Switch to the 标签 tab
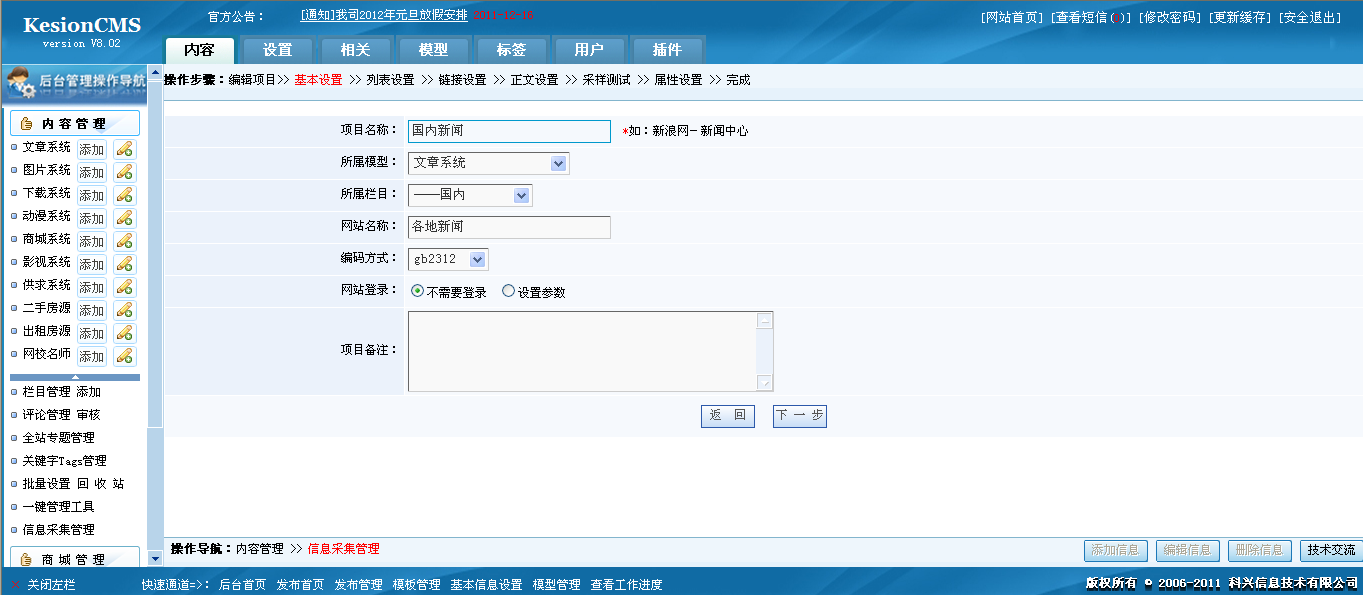Image resolution: width=1363 pixels, height=595 pixels. [511, 50]
